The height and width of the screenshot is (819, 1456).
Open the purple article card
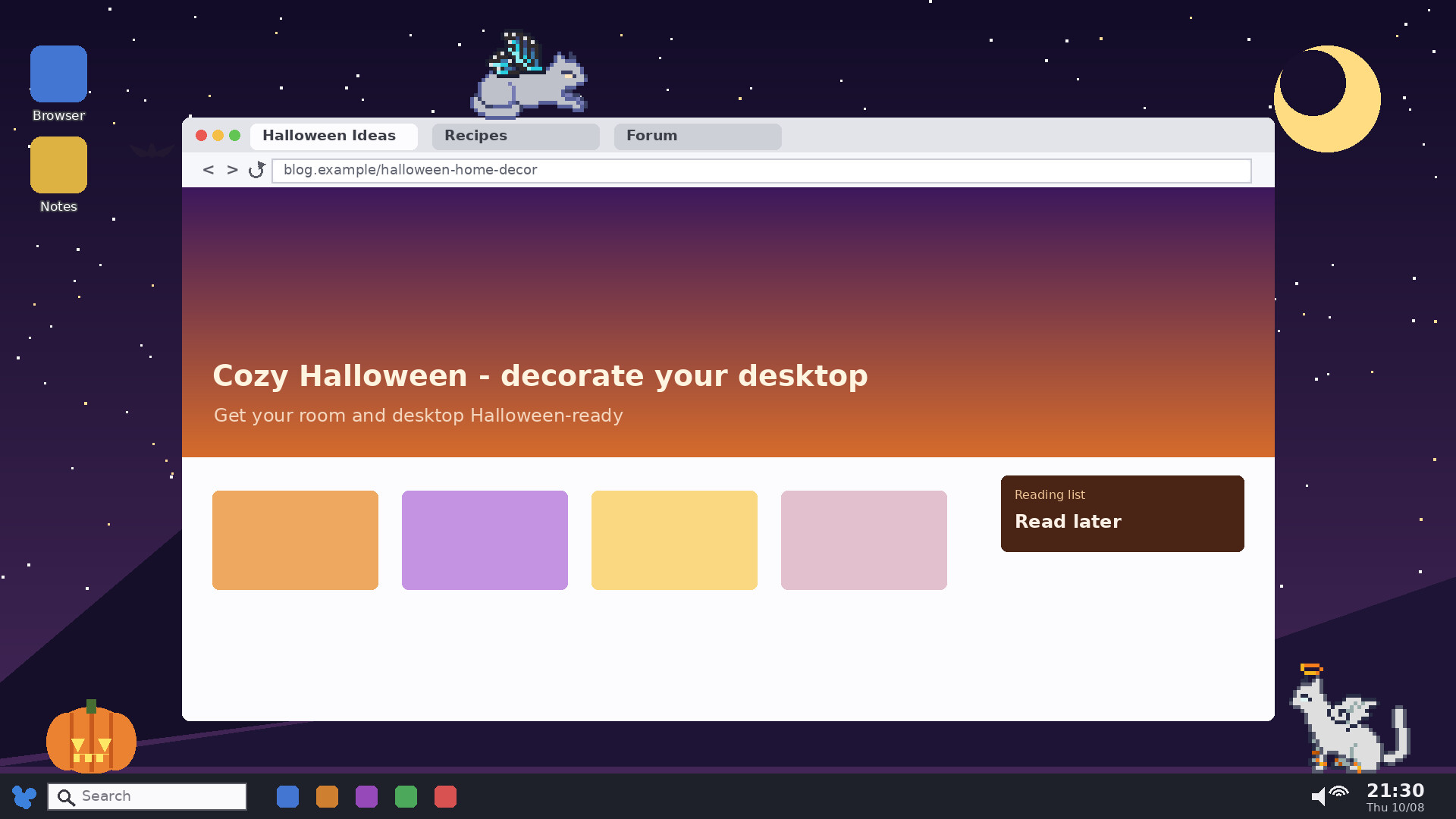(x=485, y=540)
